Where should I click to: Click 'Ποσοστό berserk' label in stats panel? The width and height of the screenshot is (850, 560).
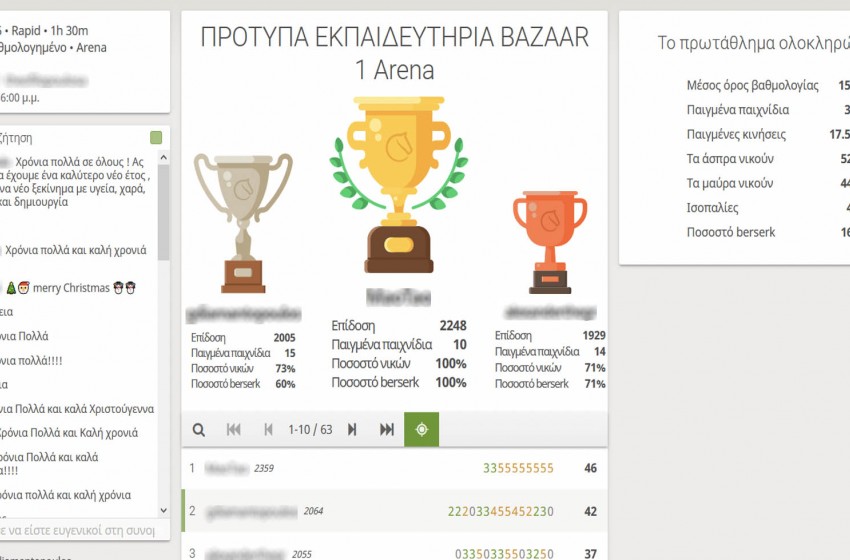[731, 232]
